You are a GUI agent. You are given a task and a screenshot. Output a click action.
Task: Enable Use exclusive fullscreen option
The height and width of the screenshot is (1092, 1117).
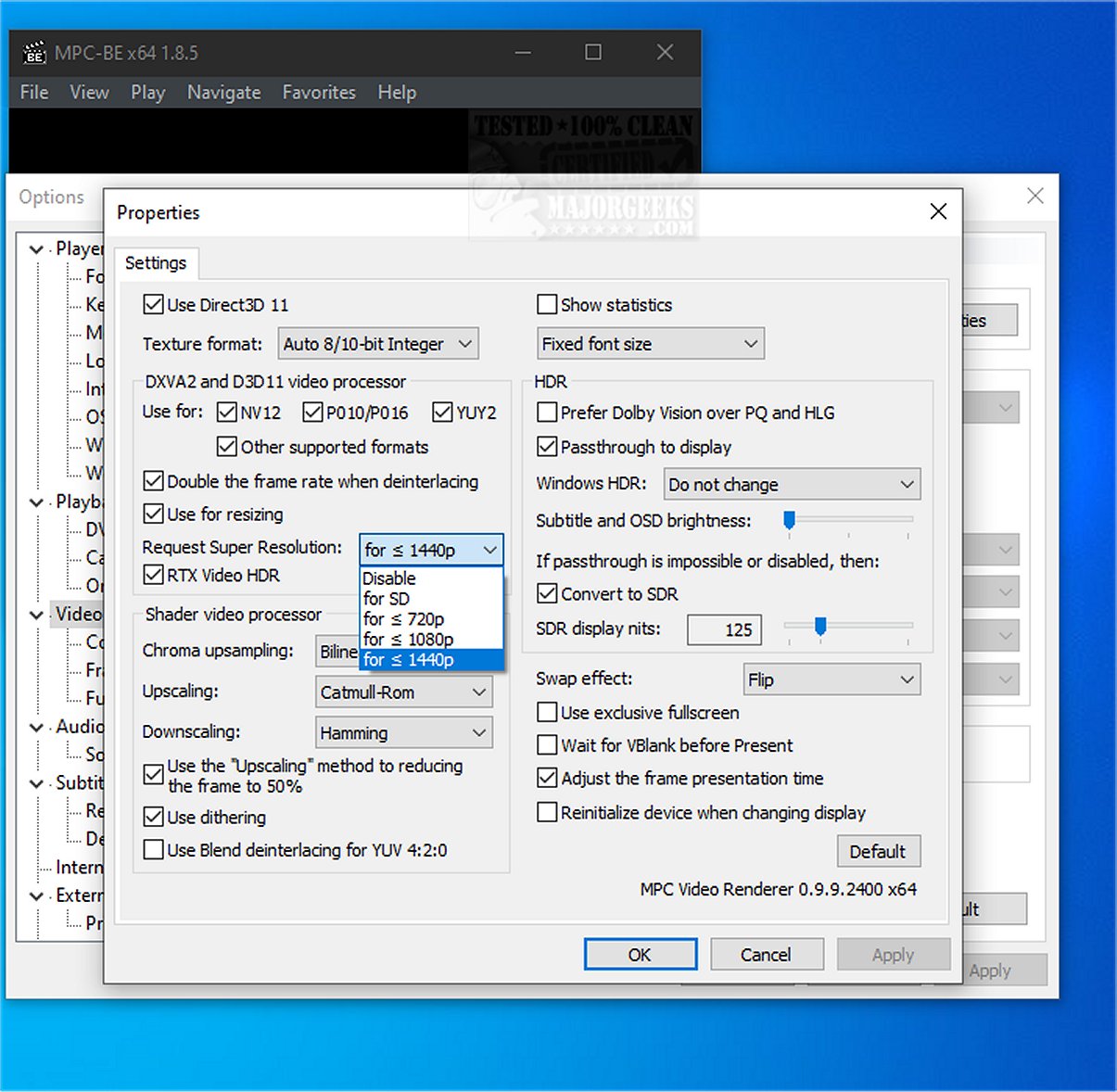tap(548, 713)
